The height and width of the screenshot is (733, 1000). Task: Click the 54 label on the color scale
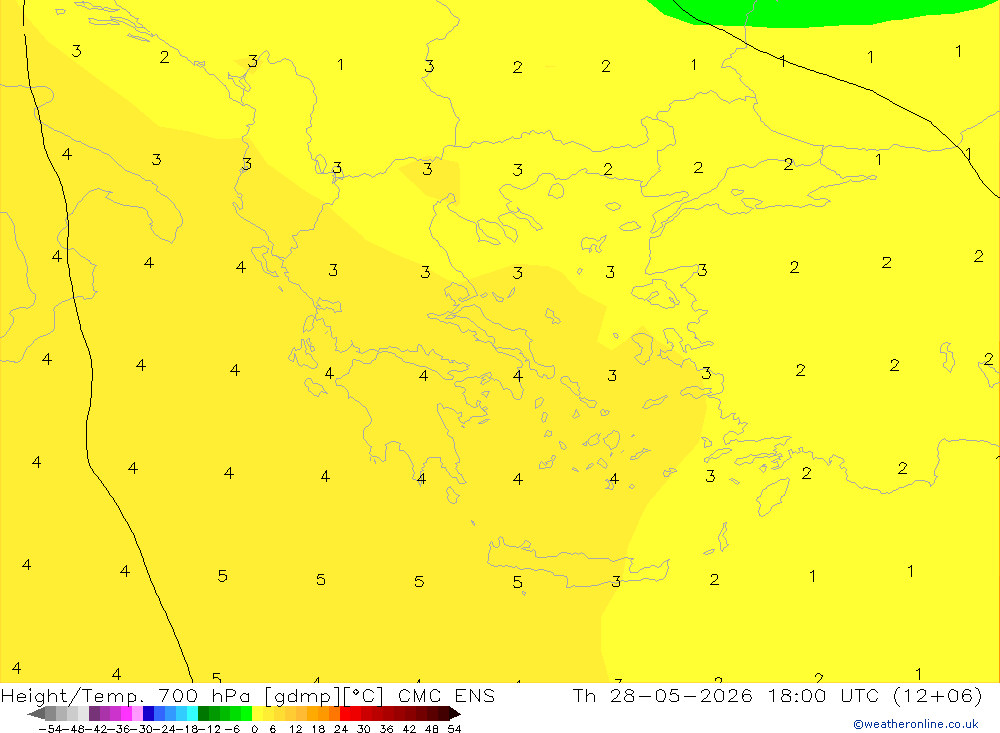pyautogui.click(x=454, y=729)
